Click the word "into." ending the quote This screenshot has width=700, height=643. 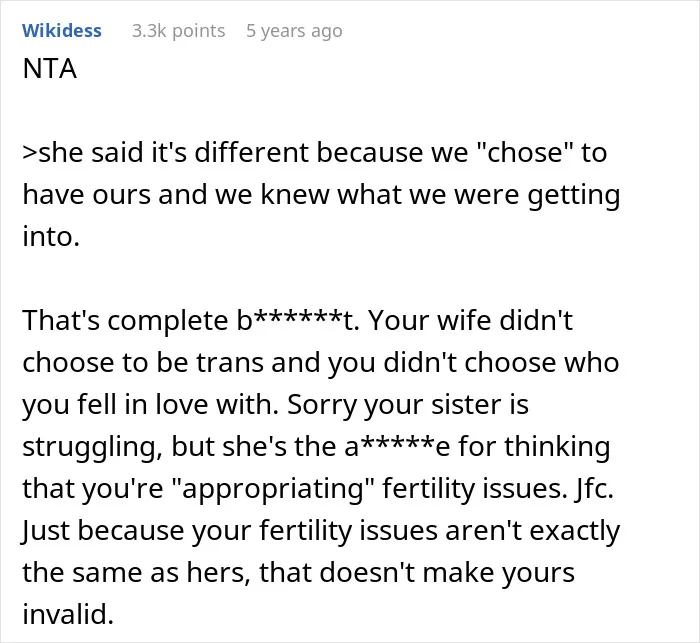coord(51,236)
